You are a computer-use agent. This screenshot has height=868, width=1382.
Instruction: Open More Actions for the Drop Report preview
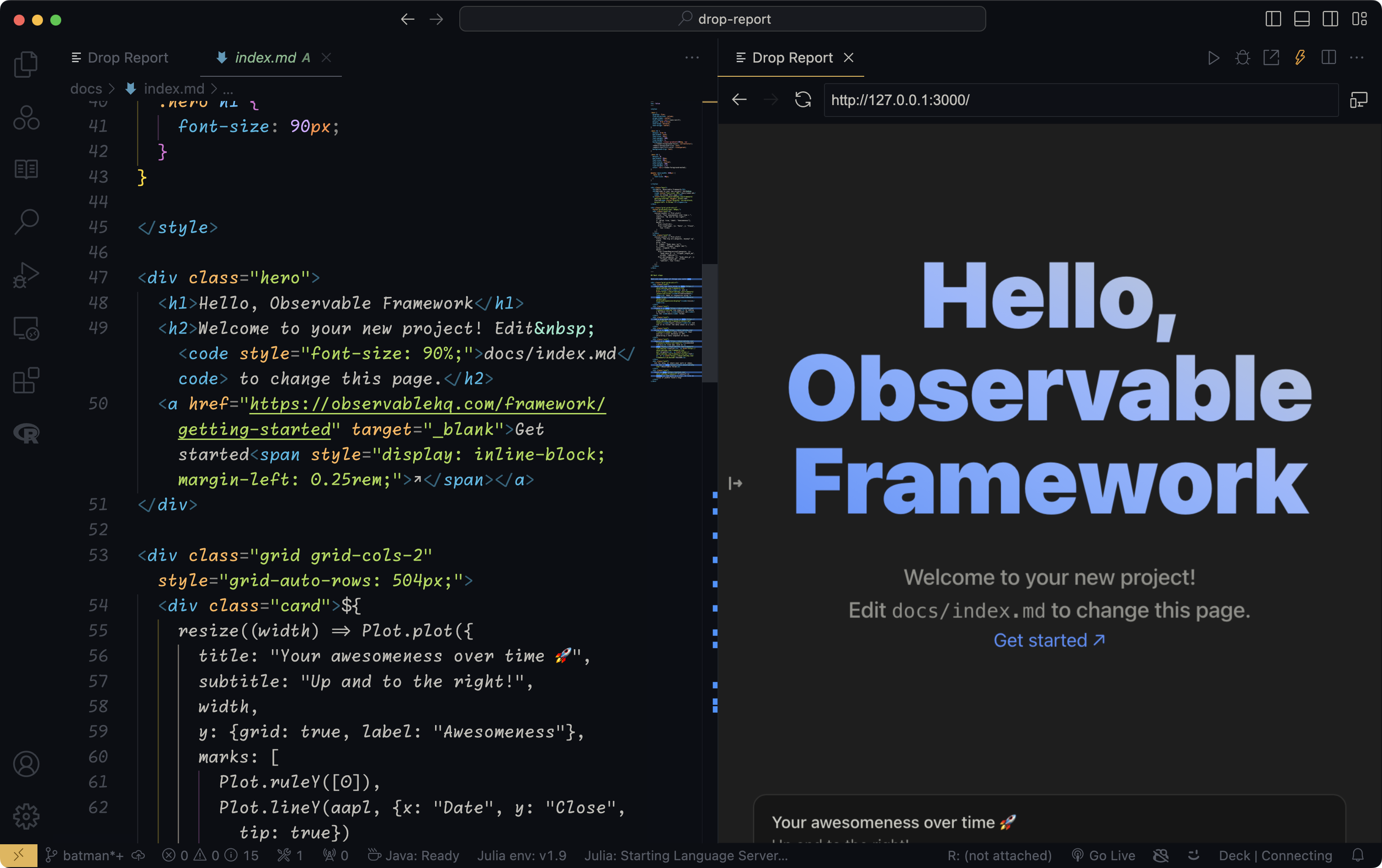(1357, 58)
